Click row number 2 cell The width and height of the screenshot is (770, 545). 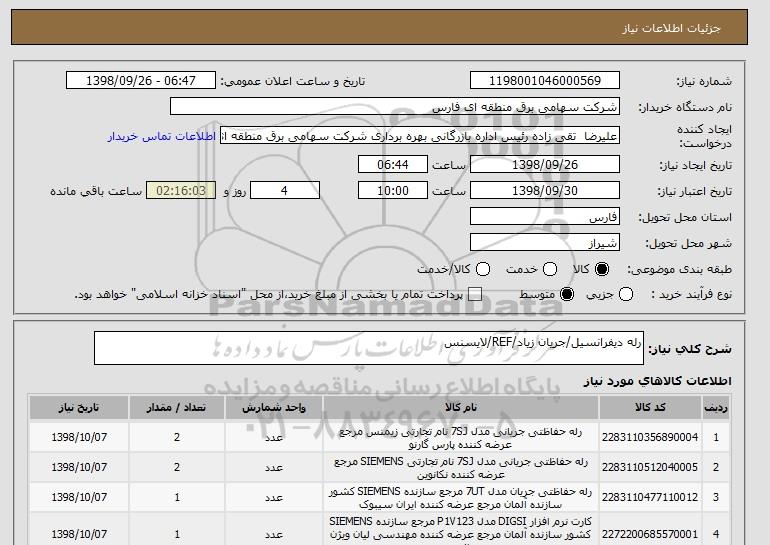tap(716, 467)
